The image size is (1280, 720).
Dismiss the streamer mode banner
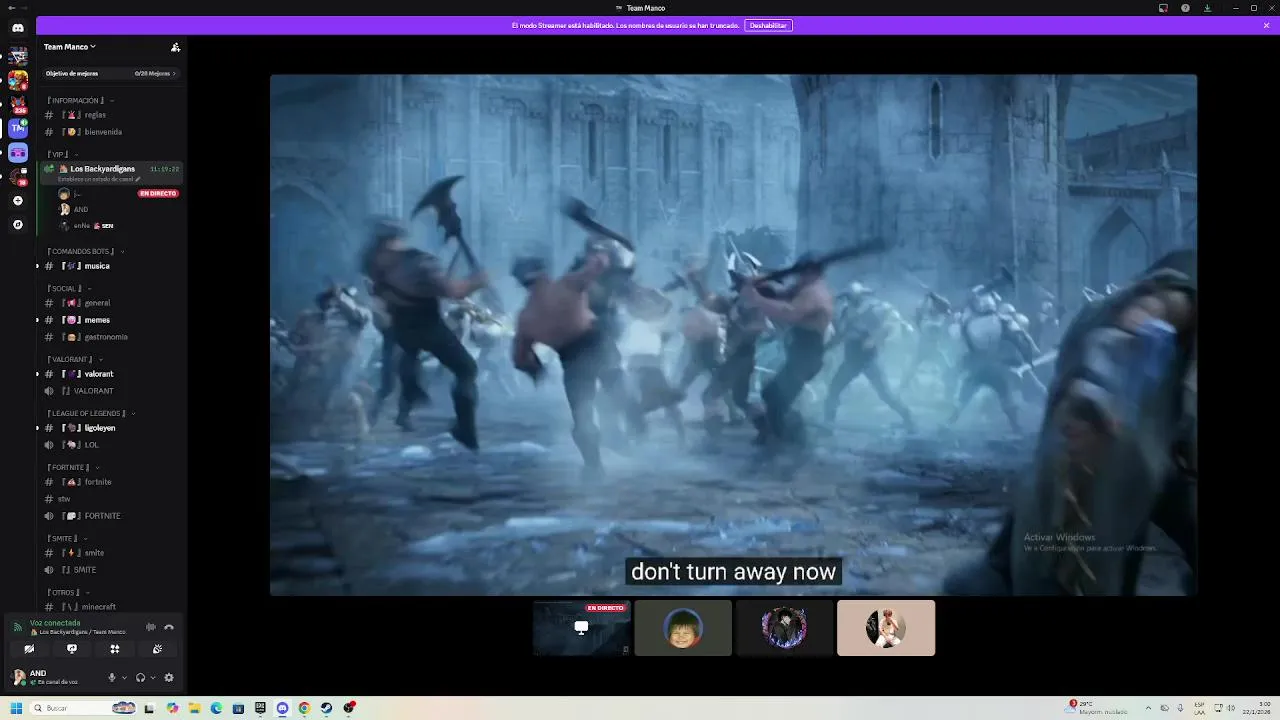[1266, 25]
